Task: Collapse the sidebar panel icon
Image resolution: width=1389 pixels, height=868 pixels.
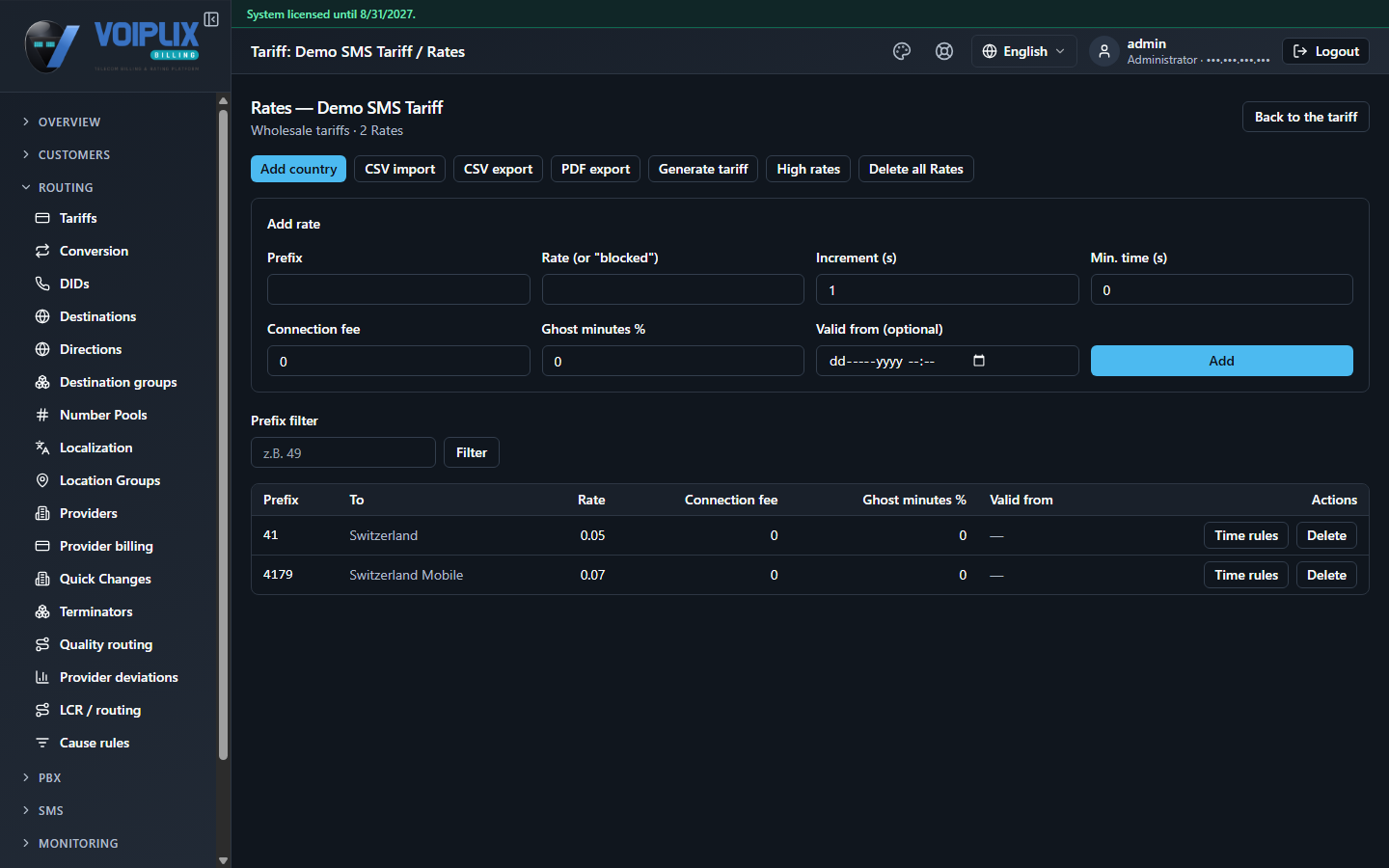Action: 211,19
